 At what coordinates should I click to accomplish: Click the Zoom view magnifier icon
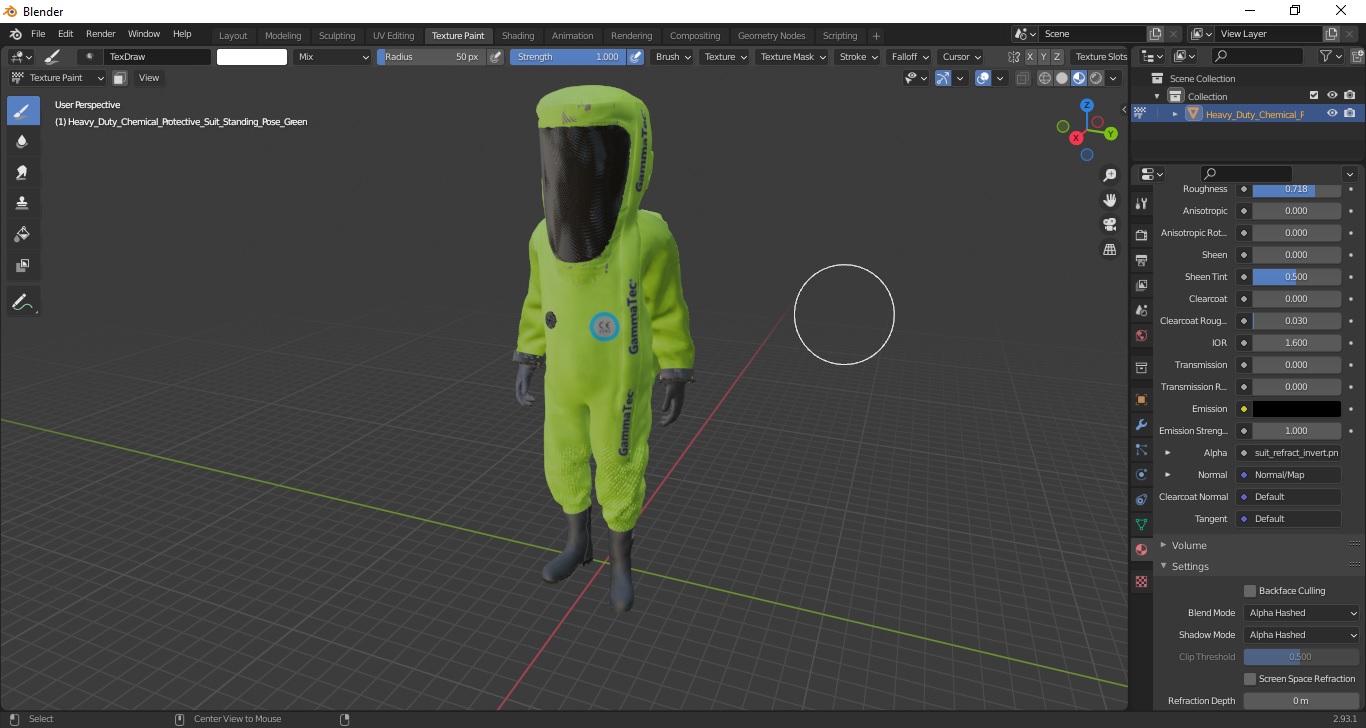[1109, 175]
